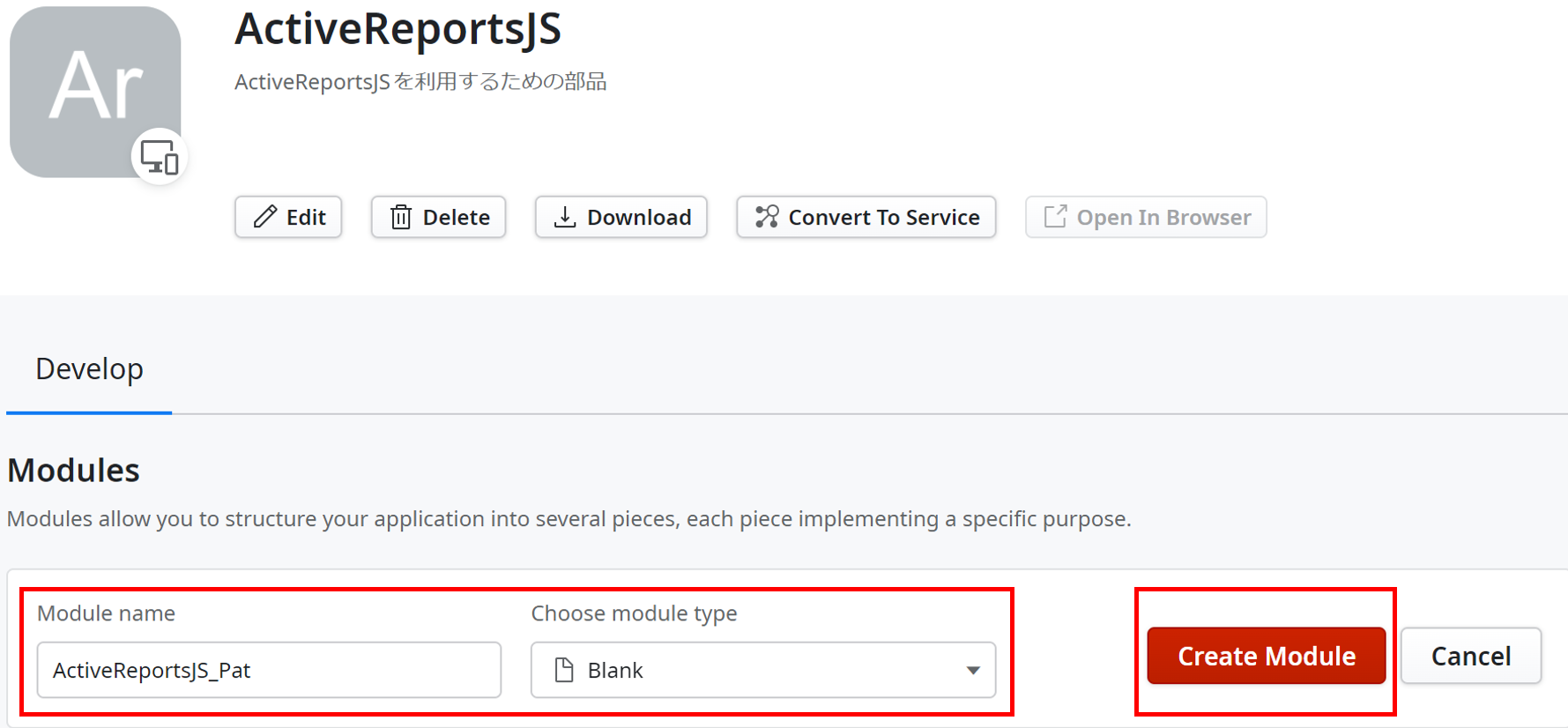Open the Choose module type dropdown

(763, 670)
